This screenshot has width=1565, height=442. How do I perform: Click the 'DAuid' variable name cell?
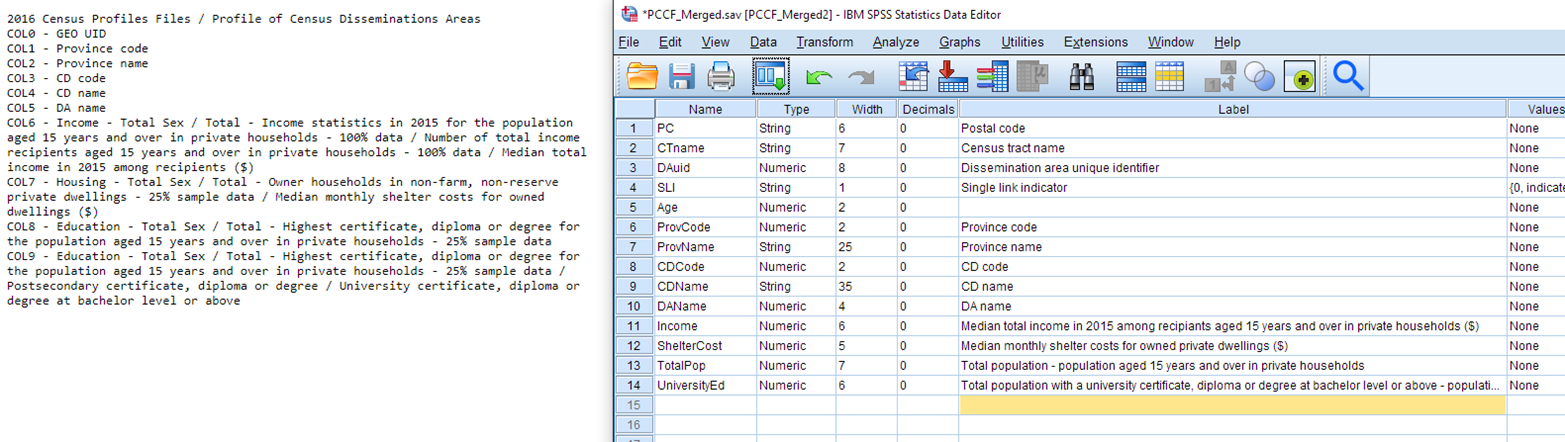pyautogui.click(x=705, y=168)
